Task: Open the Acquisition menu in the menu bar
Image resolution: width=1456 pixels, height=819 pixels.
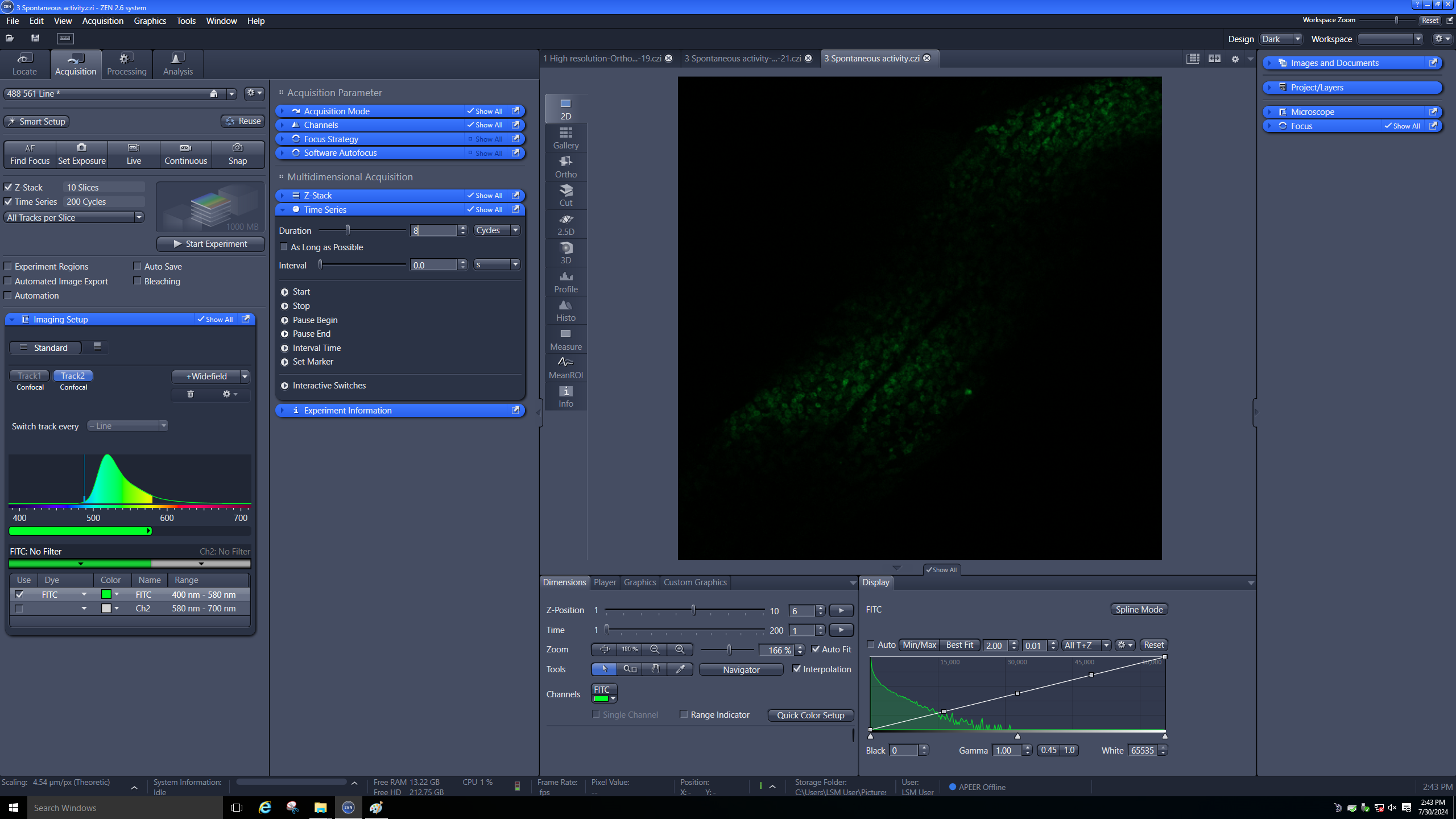Action: point(102,20)
